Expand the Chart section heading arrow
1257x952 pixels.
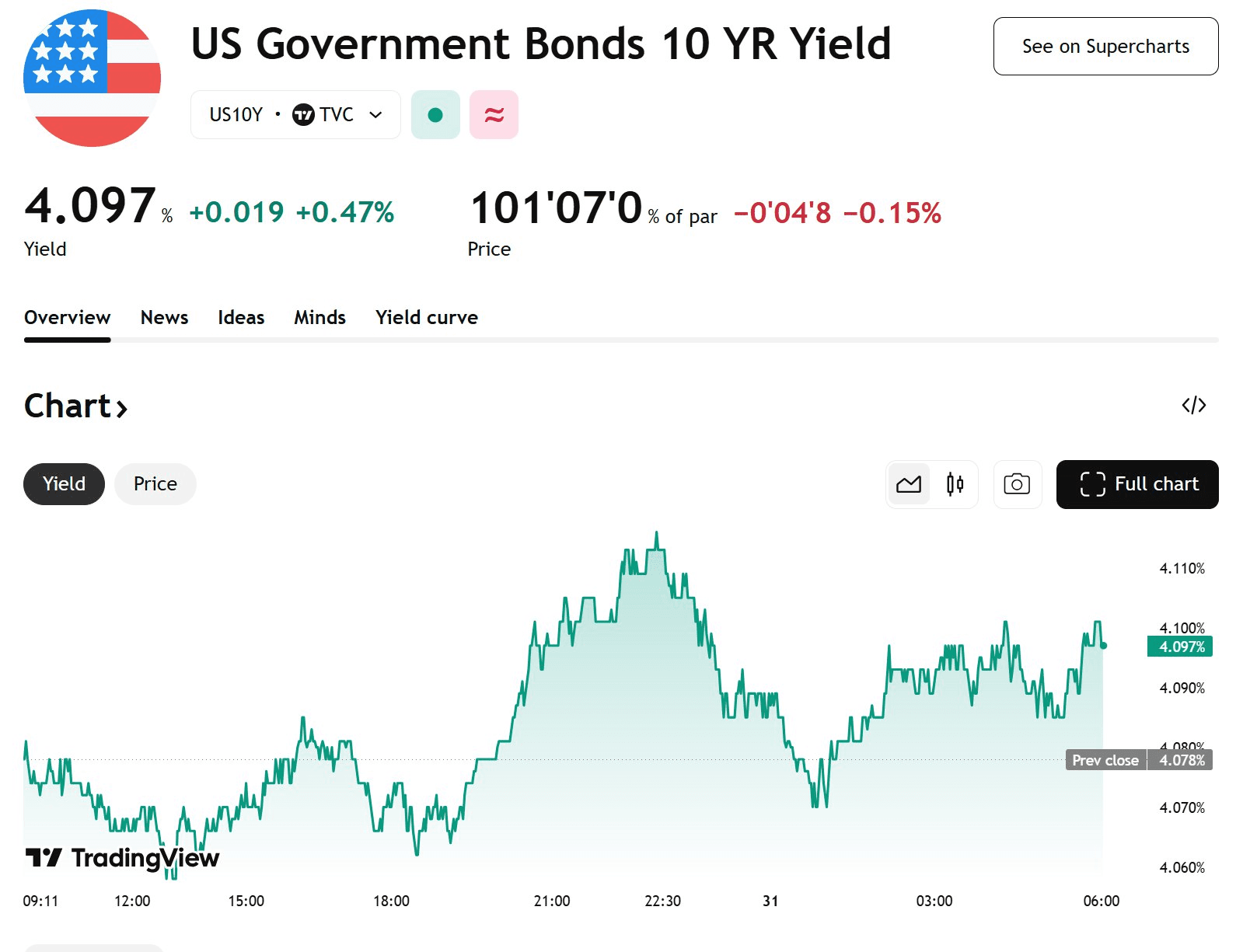point(121,407)
